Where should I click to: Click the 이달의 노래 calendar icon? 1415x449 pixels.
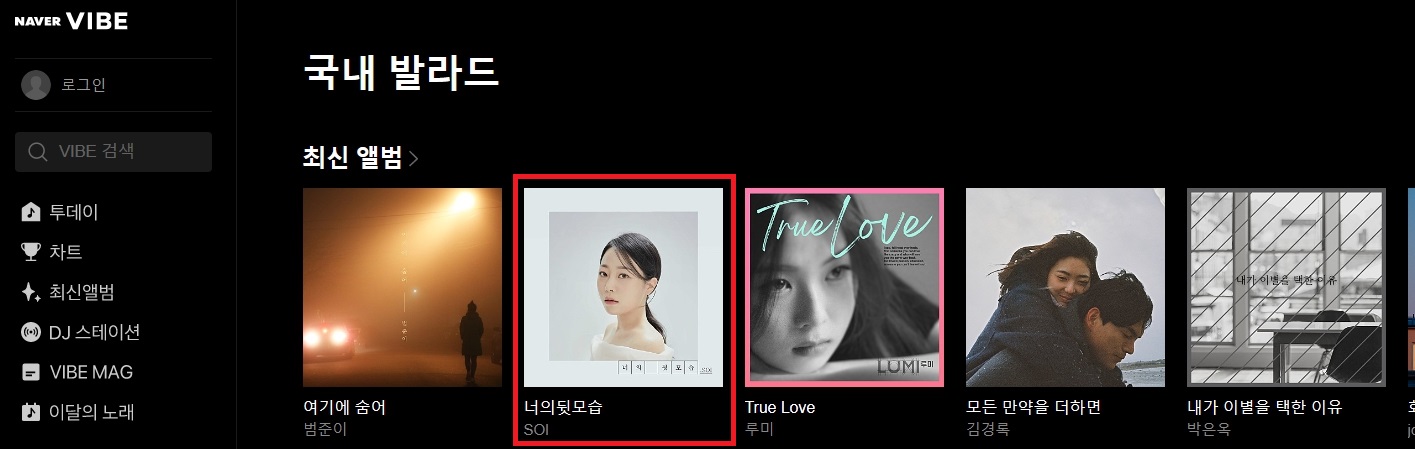pos(31,412)
